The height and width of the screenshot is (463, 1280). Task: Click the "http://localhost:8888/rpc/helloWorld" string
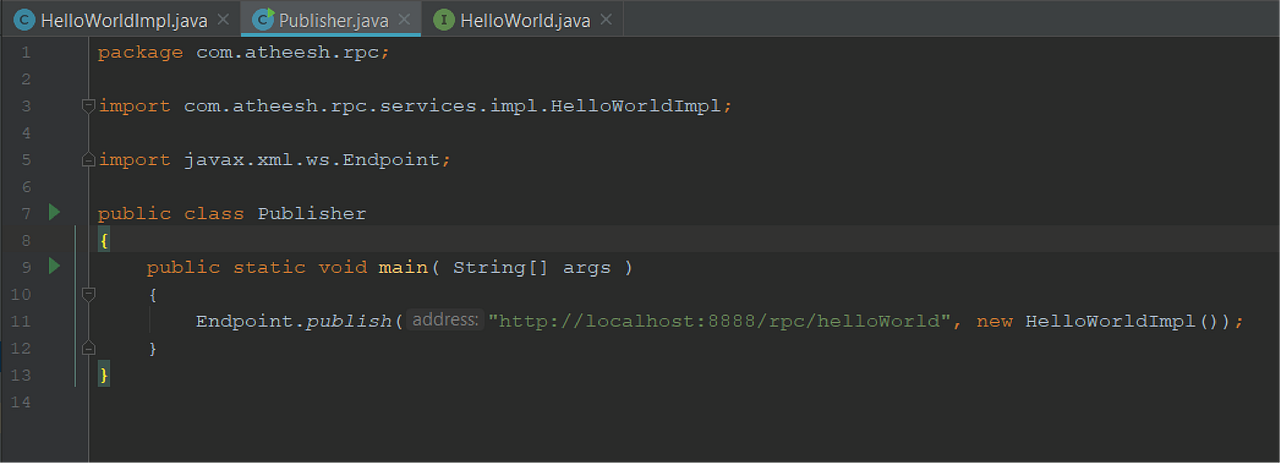pos(719,321)
